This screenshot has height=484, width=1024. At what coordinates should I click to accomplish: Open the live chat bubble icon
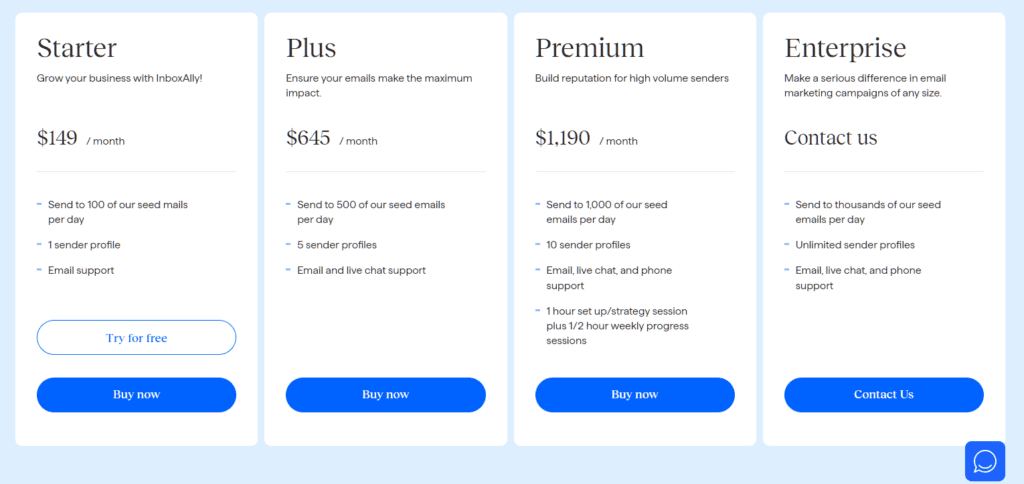click(x=985, y=461)
